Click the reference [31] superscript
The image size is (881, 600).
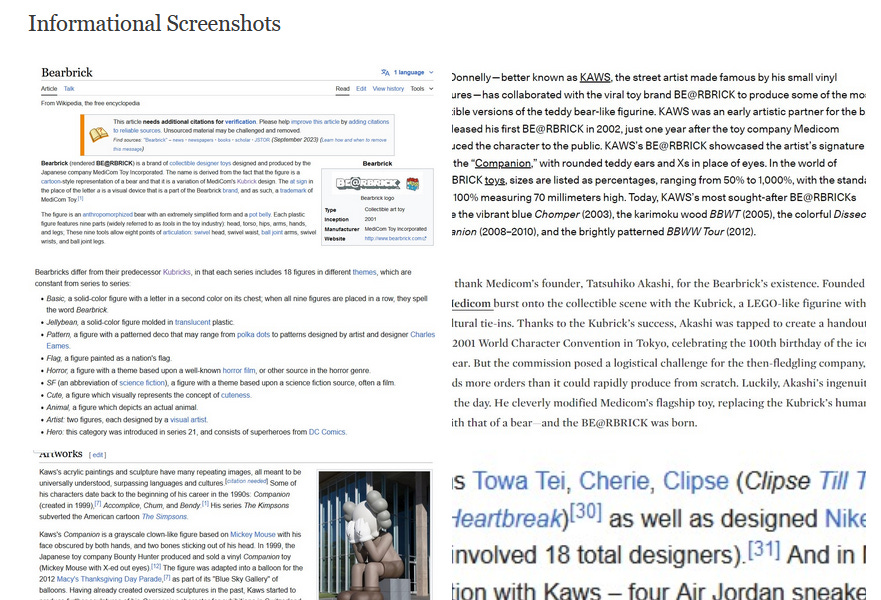[x=764, y=549]
